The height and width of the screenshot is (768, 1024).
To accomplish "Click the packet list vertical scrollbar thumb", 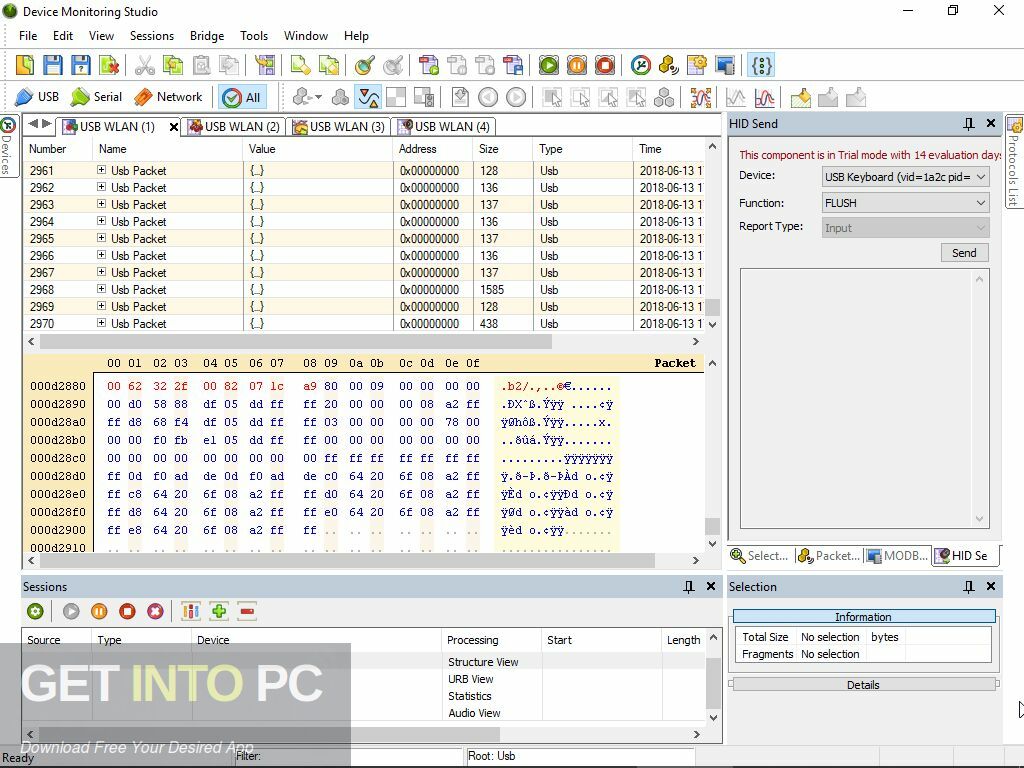I will [x=712, y=307].
